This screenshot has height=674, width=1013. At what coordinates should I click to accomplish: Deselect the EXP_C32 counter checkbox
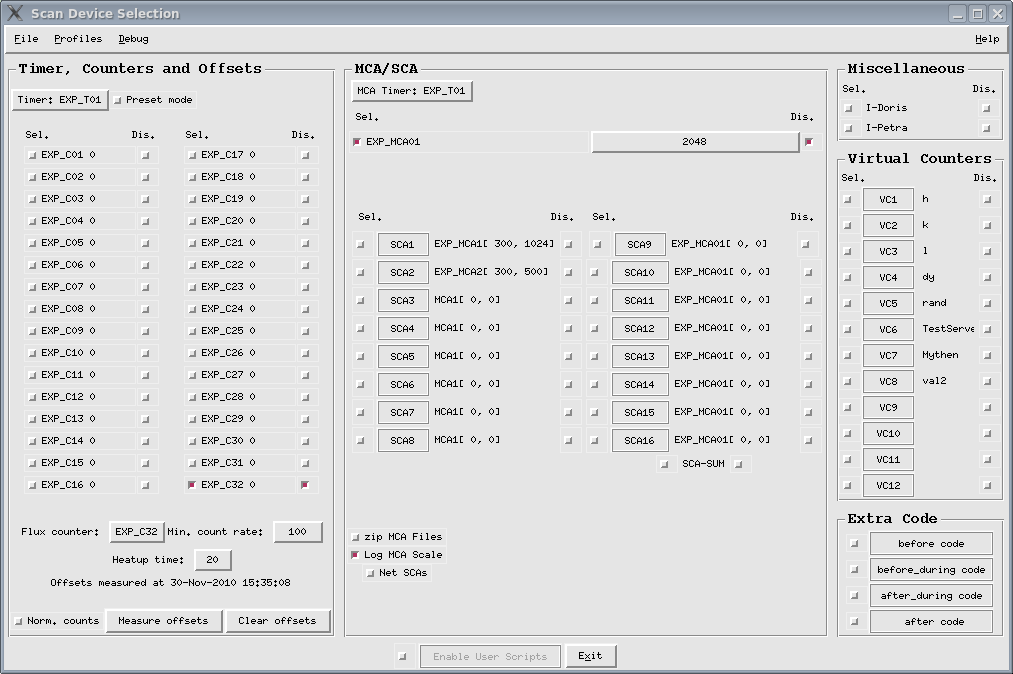pos(192,485)
